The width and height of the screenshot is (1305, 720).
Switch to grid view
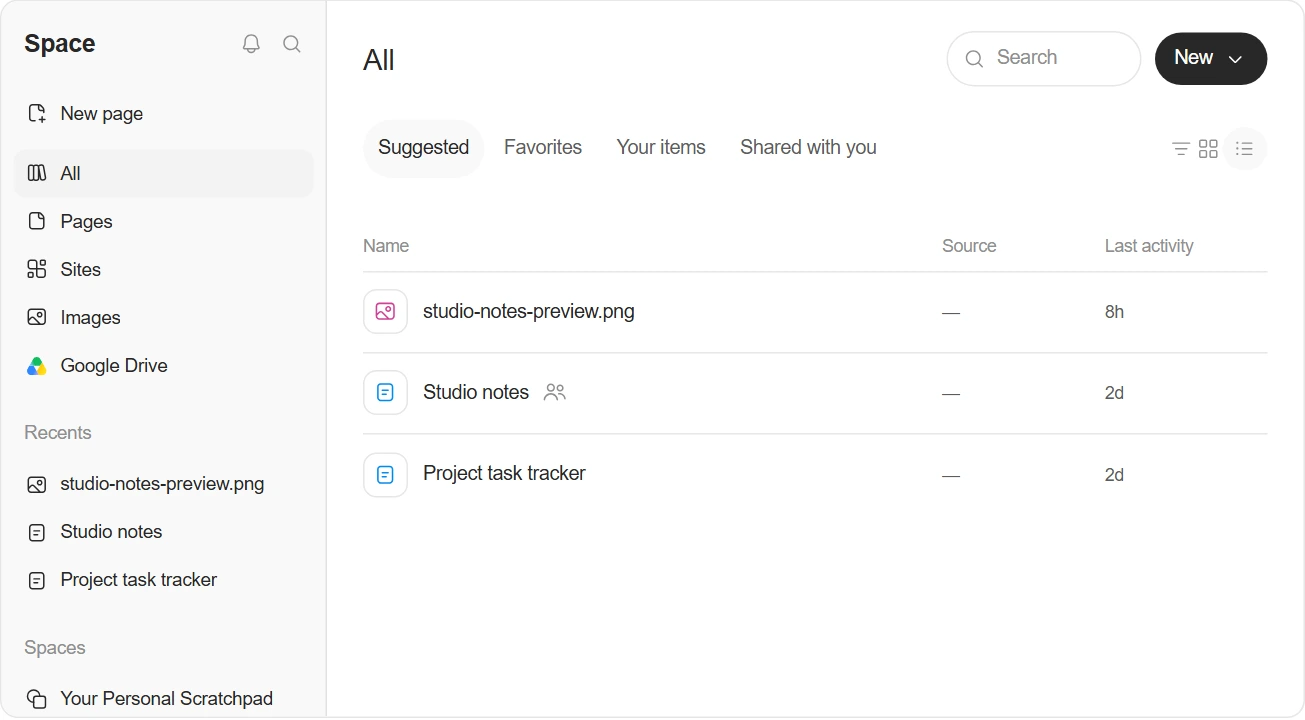(1208, 149)
